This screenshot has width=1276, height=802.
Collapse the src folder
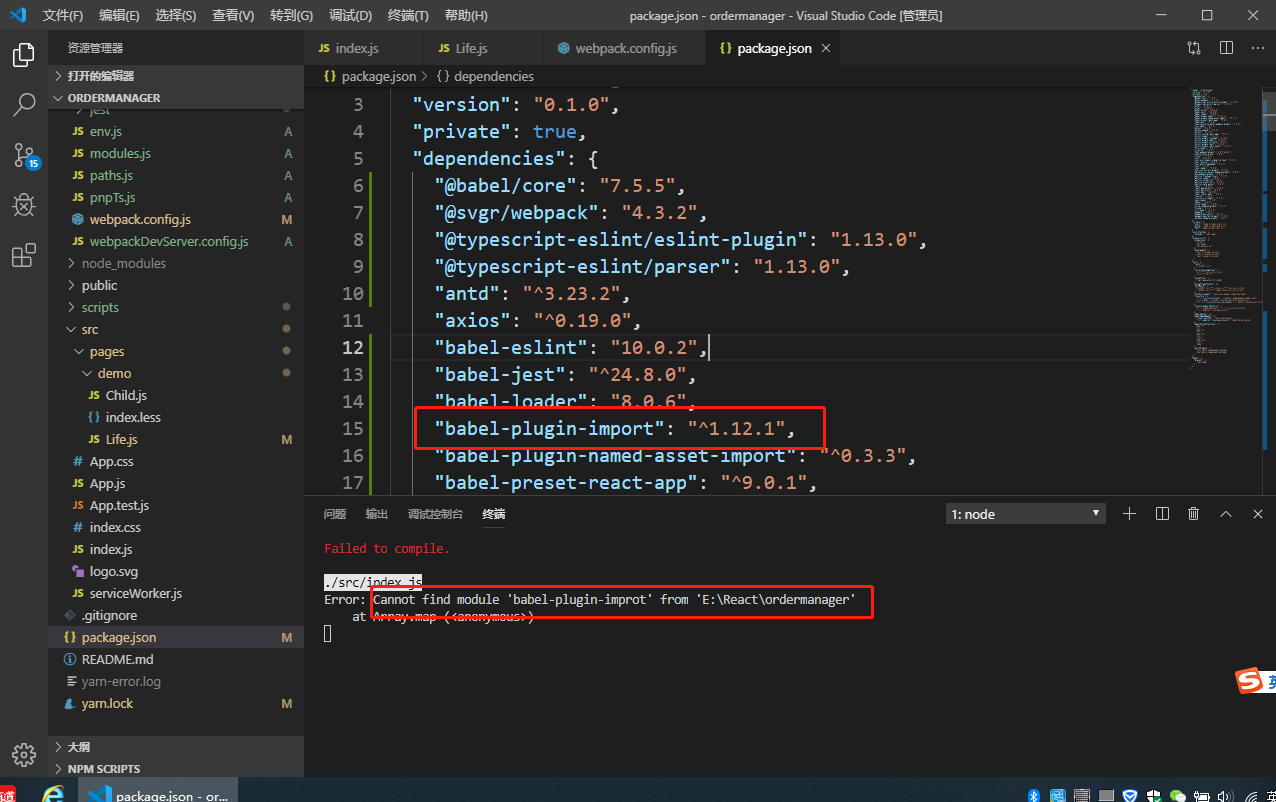click(176, 329)
